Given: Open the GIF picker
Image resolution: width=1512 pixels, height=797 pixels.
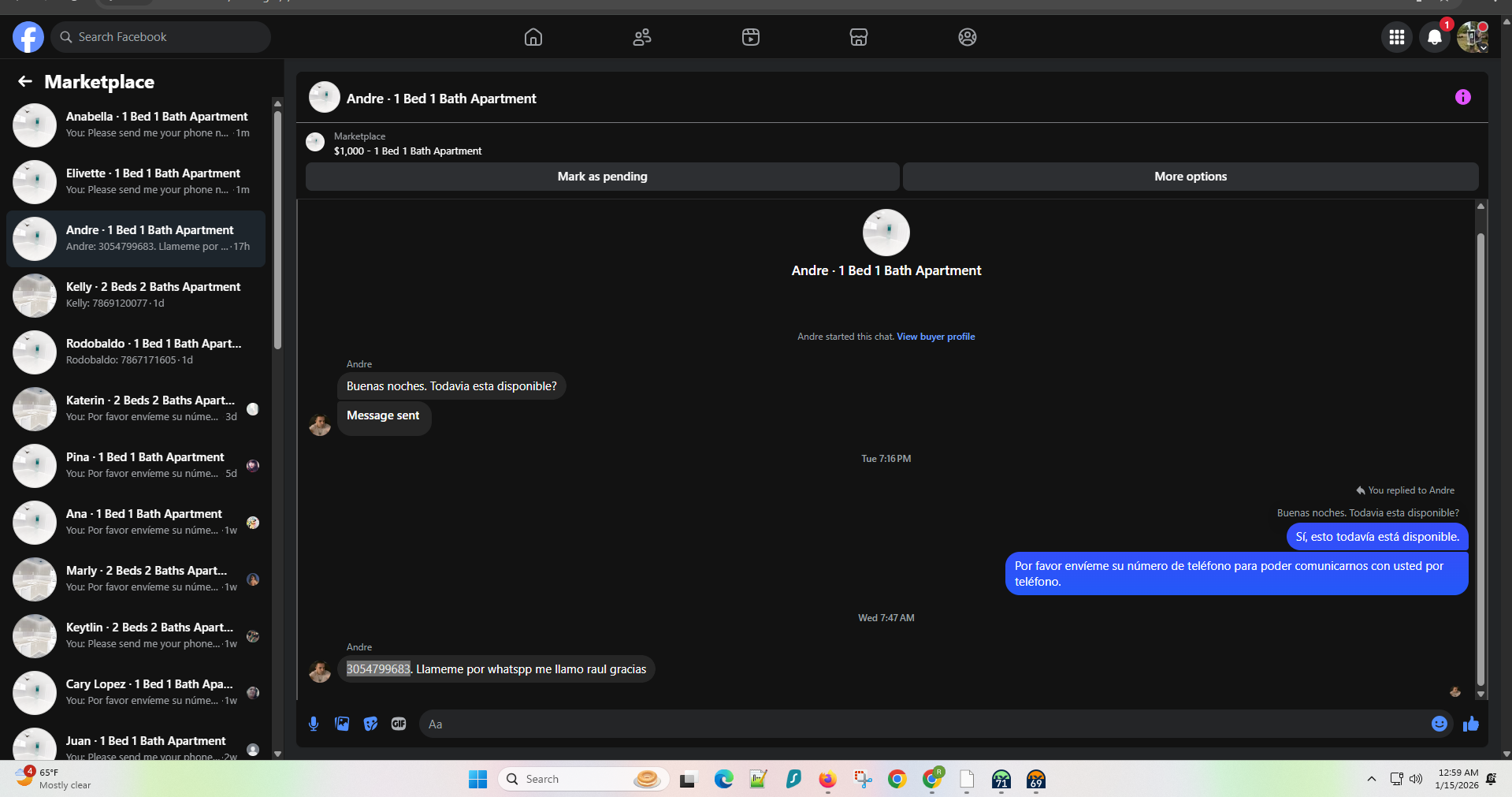Looking at the screenshot, I should [x=399, y=724].
